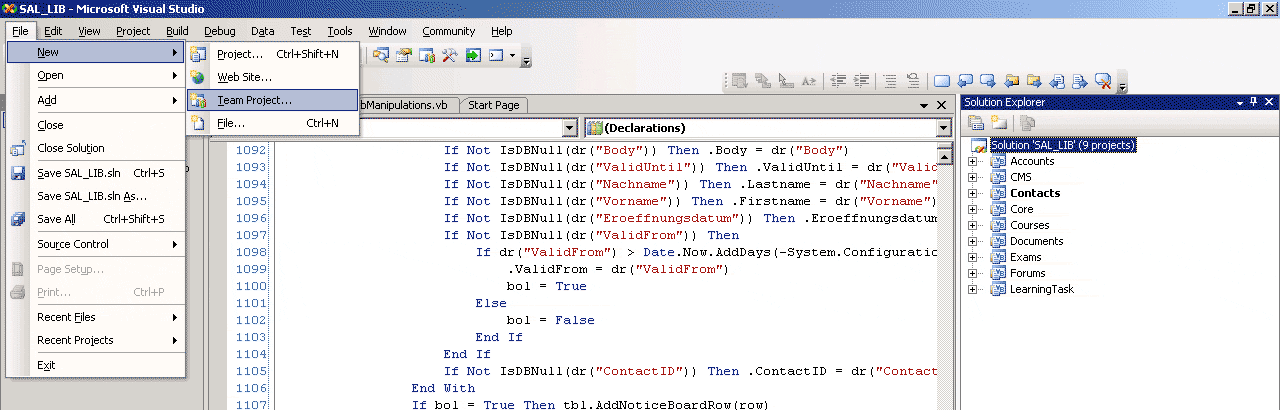The image size is (1280, 410).
Task: Click the Command Window toolbar icon
Action: pos(496,55)
